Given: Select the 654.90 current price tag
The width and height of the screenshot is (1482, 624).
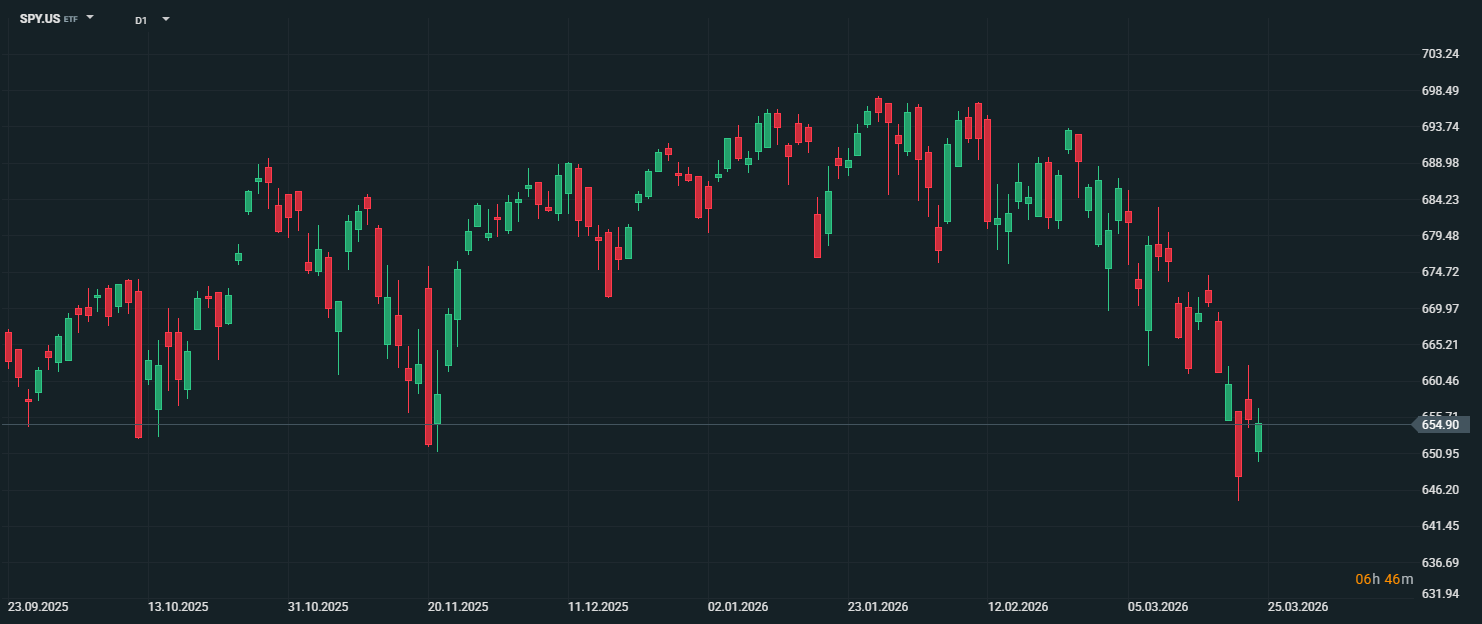Looking at the screenshot, I should 1440,425.
